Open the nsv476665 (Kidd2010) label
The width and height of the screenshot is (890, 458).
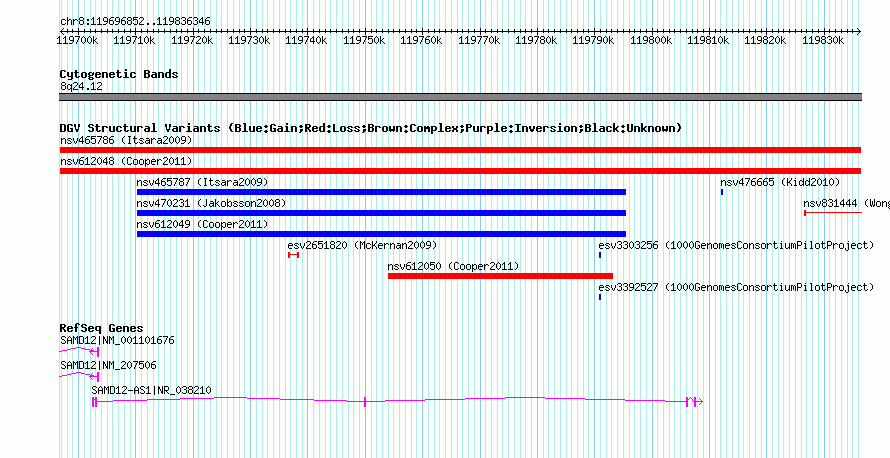(x=780, y=182)
